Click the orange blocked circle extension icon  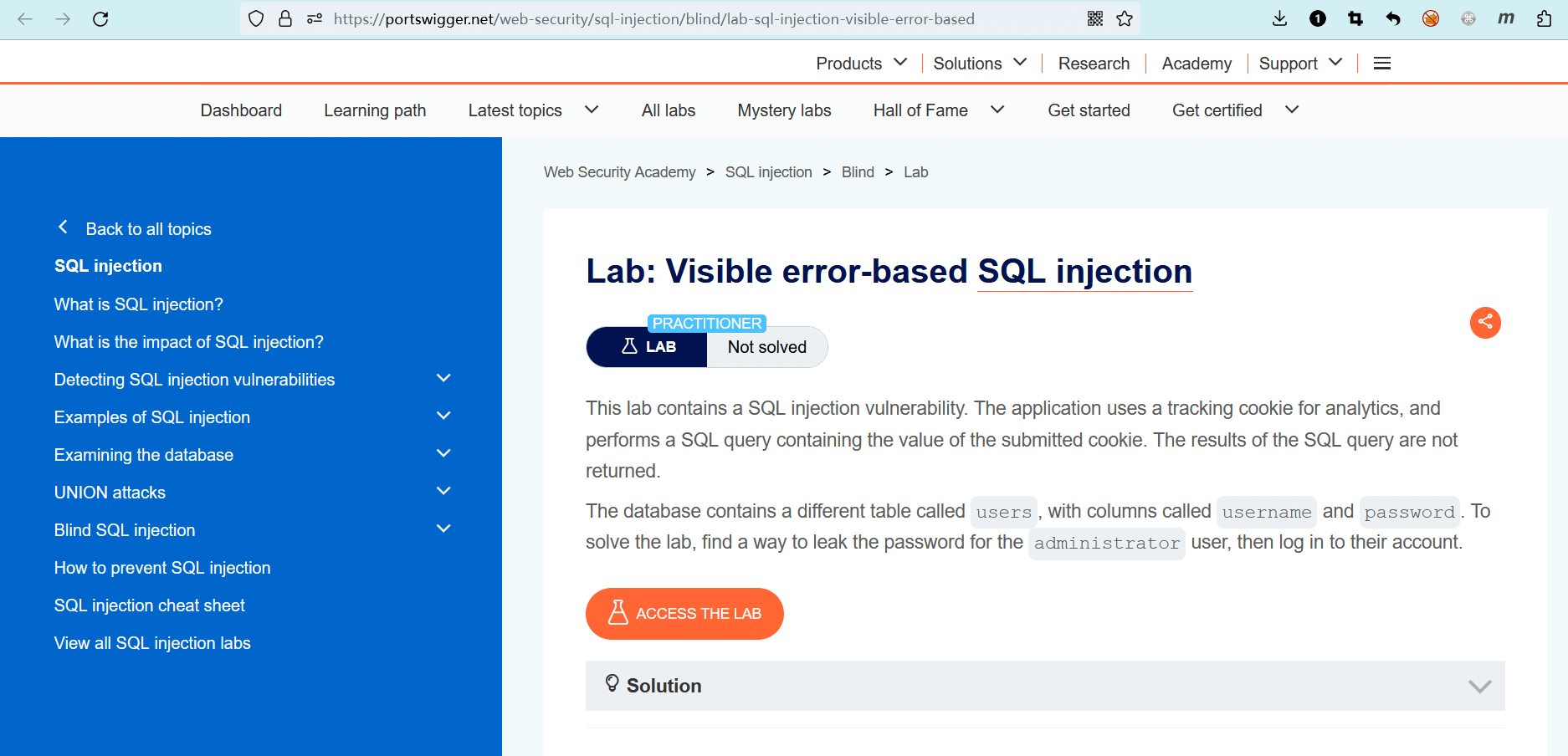coord(1431,18)
